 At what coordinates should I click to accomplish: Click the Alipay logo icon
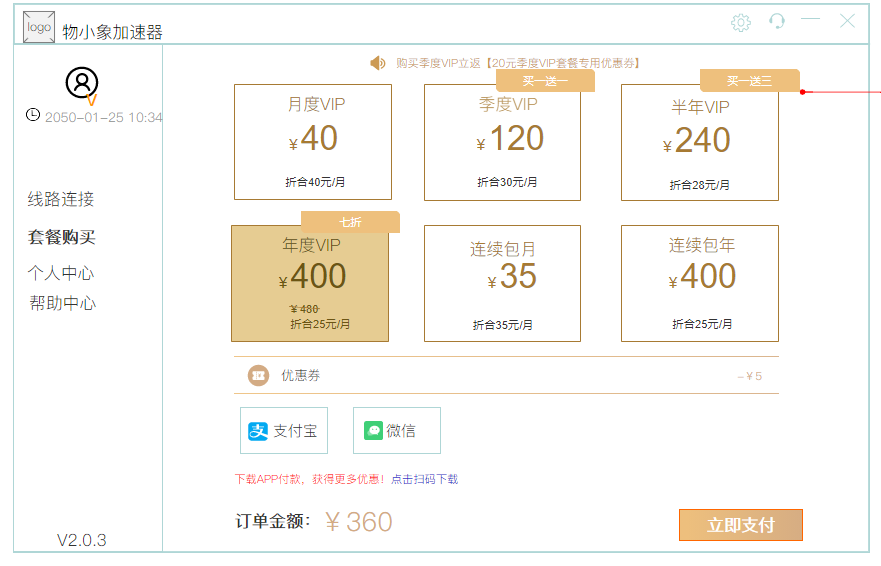pyautogui.click(x=258, y=431)
